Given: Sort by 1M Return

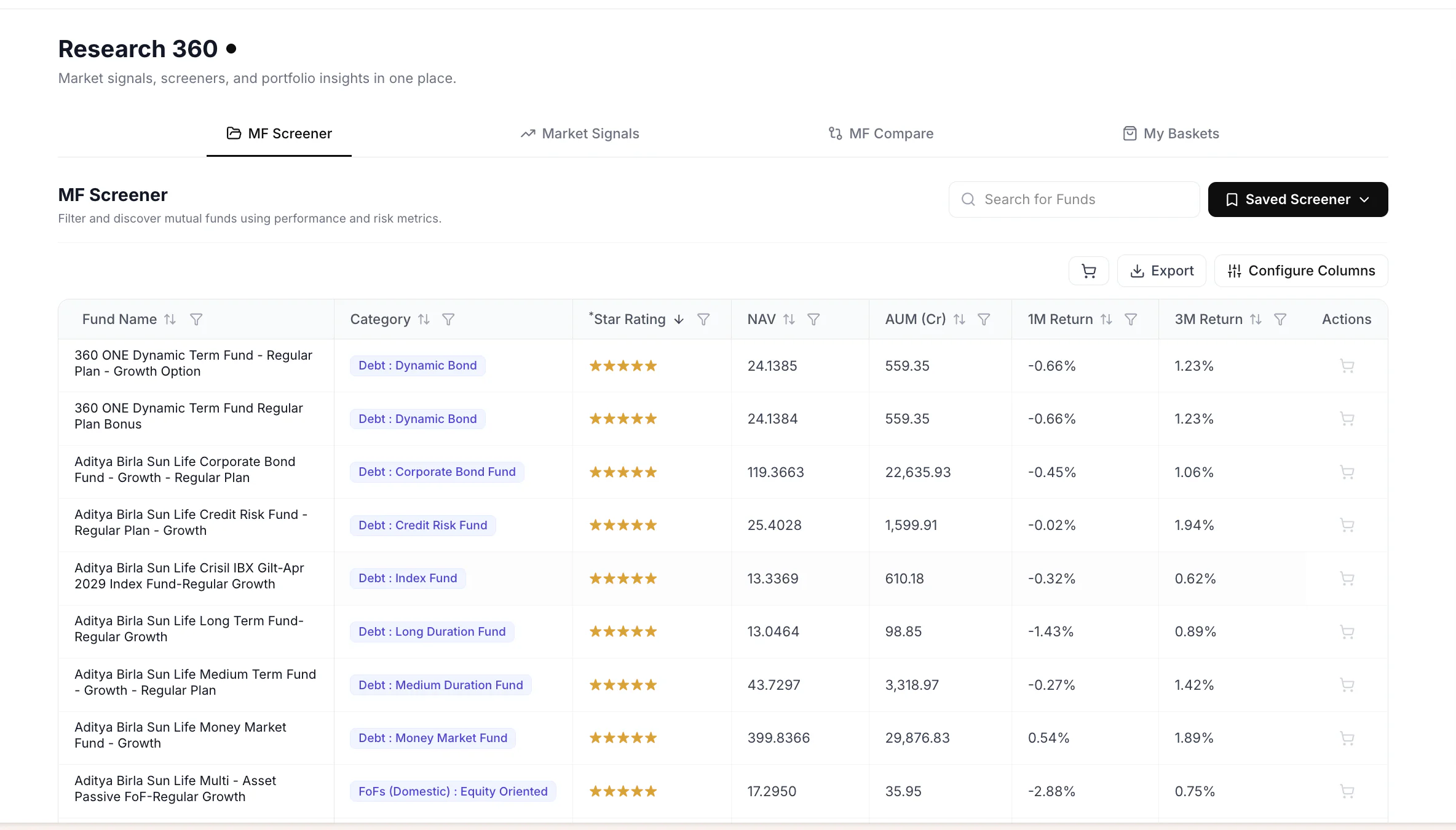Looking at the screenshot, I should click(1106, 319).
